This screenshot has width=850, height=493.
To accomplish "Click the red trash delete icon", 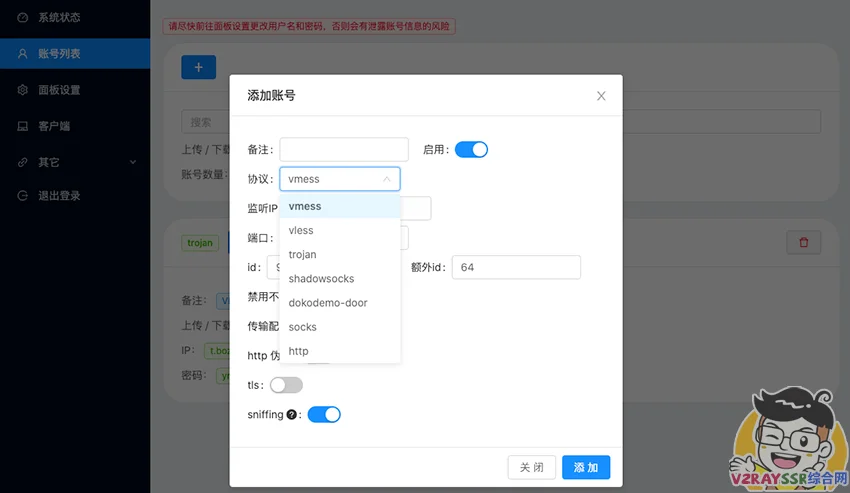I will (804, 242).
